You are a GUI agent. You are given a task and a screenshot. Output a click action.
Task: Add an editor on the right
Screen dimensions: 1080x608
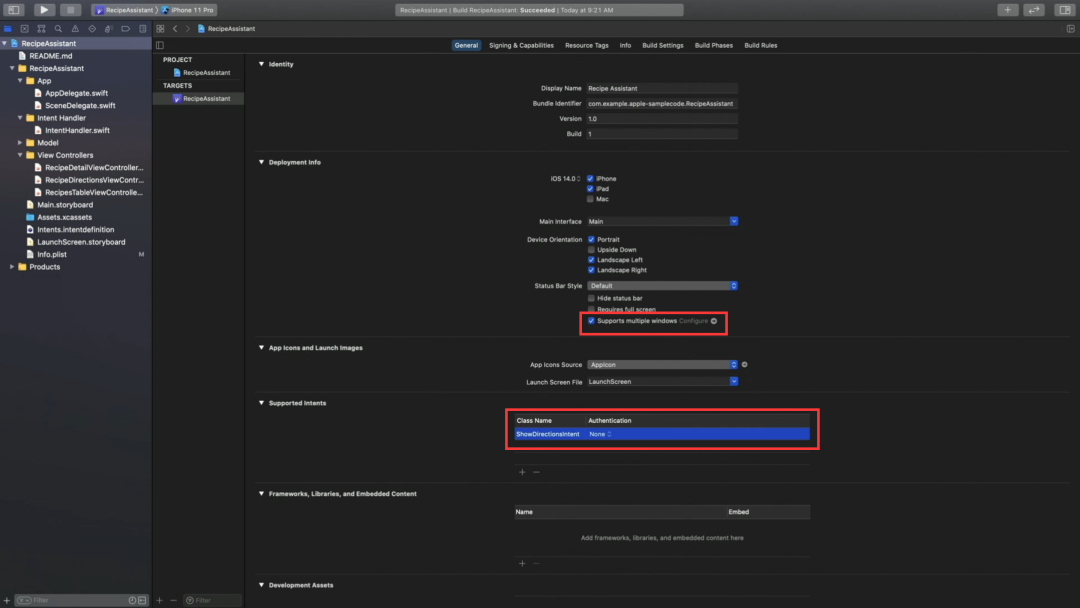click(x=1070, y=29)
